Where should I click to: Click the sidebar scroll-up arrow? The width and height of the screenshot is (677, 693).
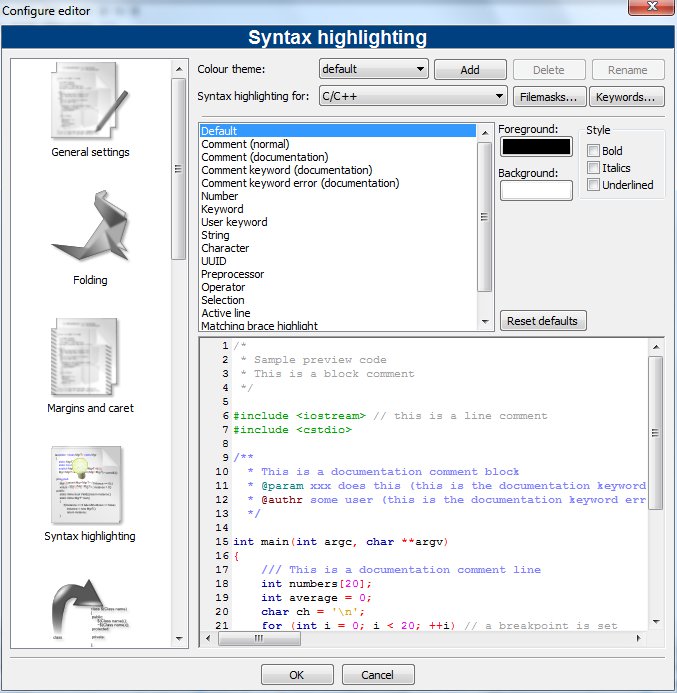click(x=179, y=69)
